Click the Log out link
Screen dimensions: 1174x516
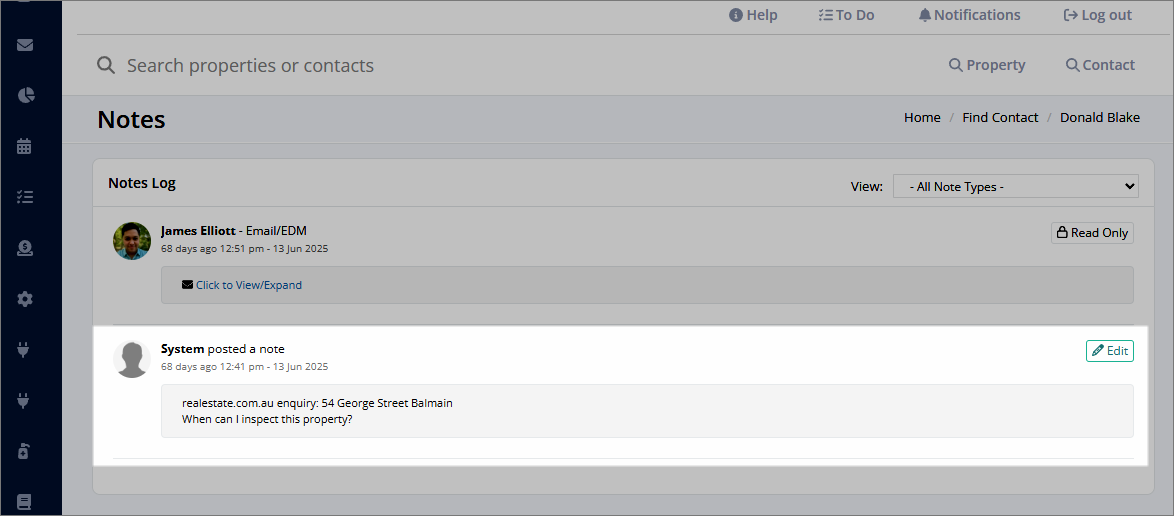[x=1098, y=15]
